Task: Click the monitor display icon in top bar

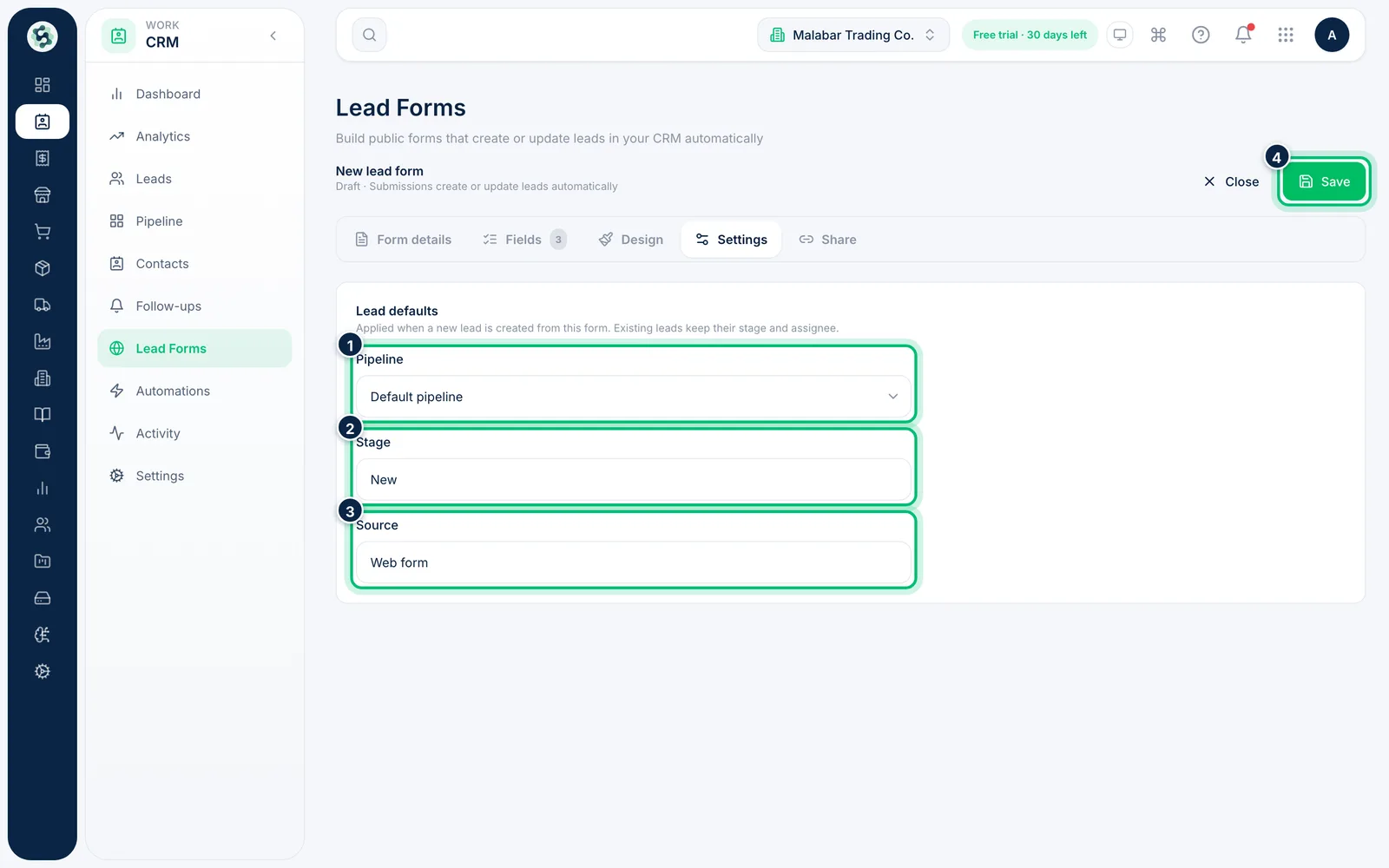Action: [x=1120, y=35]
